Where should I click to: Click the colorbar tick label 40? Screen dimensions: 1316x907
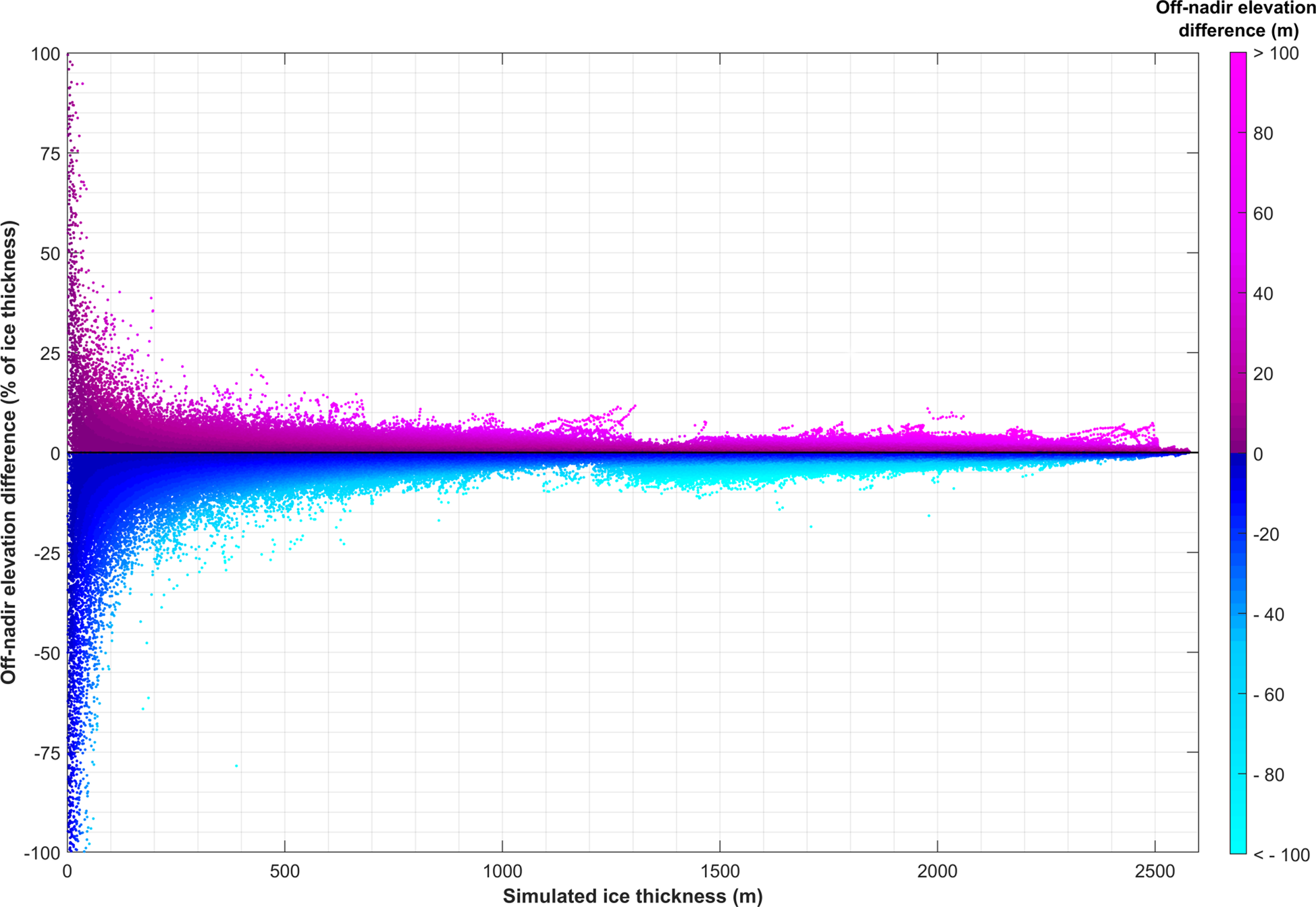[1263, 294]
